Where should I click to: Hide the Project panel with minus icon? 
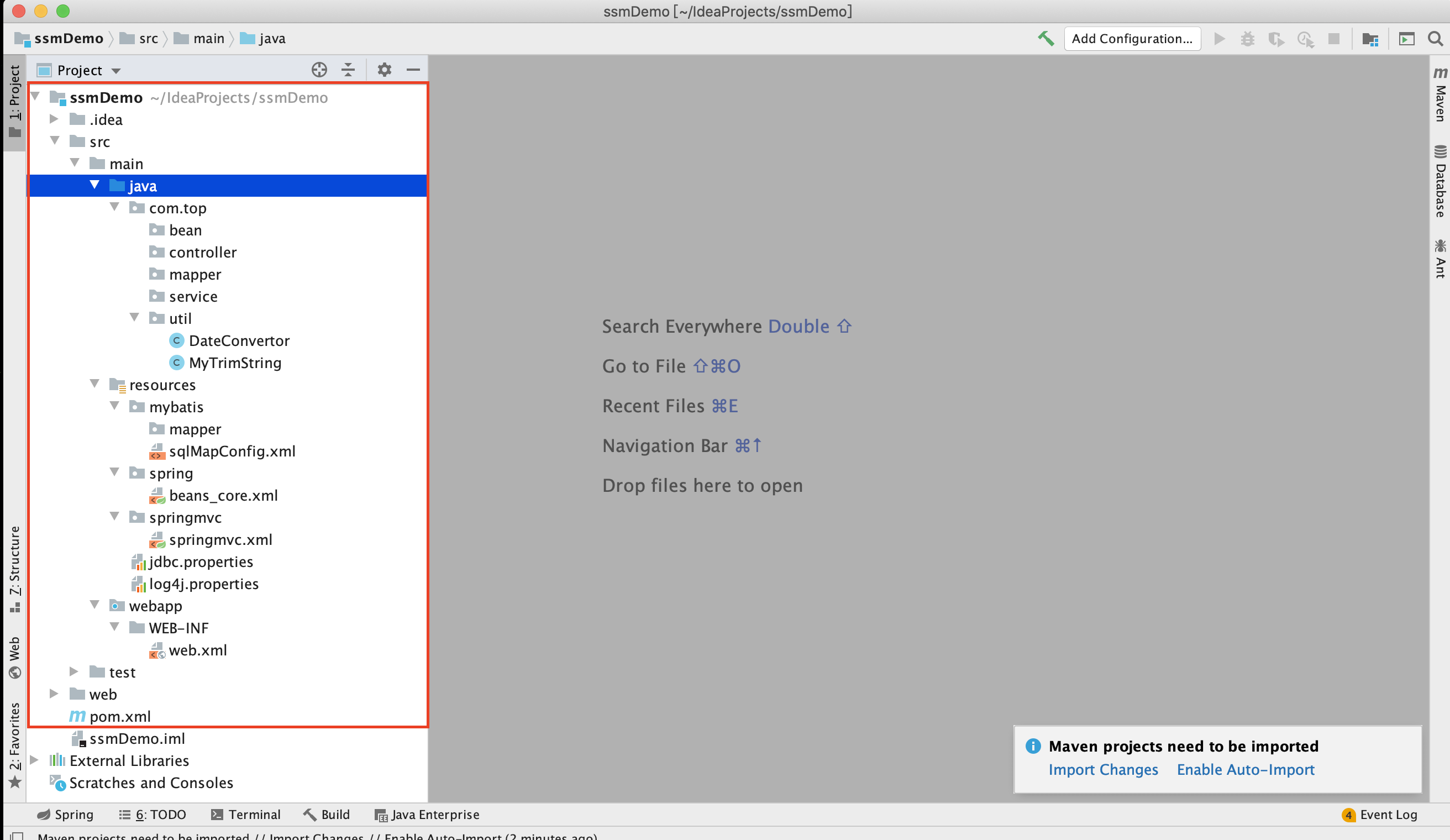(413, 70)
